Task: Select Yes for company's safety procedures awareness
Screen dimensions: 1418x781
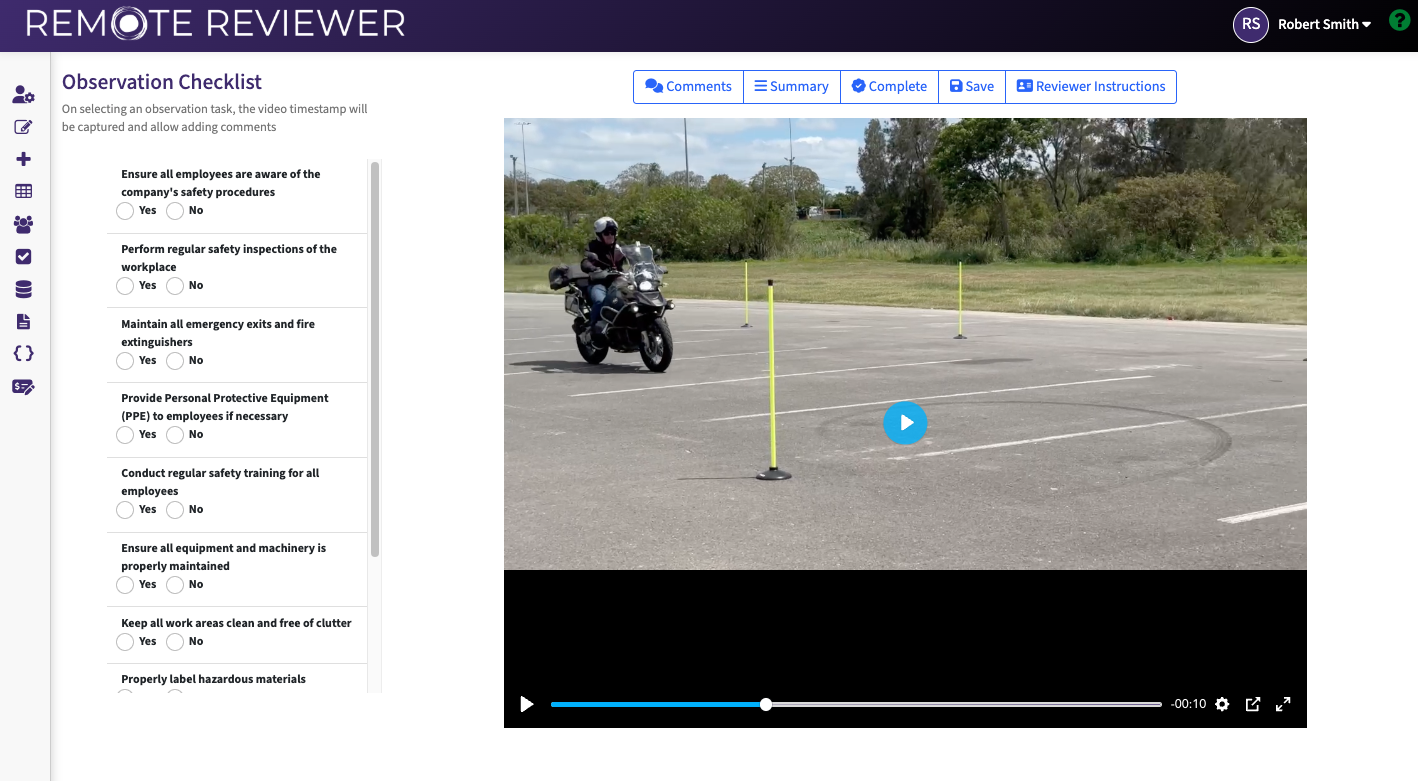Action: pos(125,211)
